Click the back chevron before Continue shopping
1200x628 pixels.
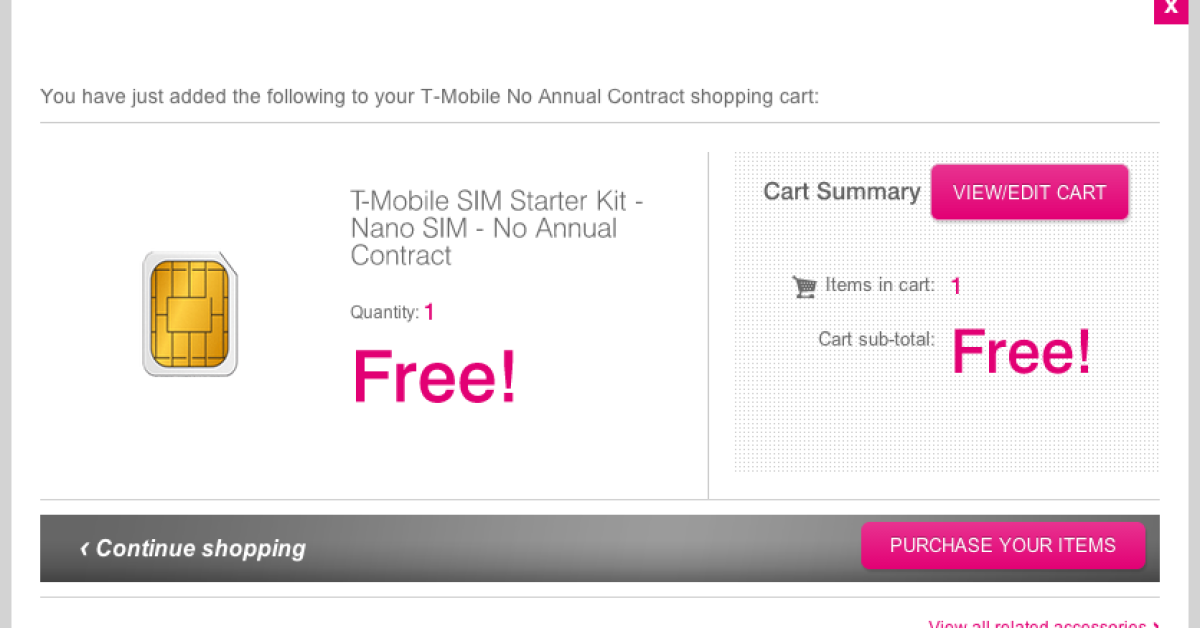point(85,548)
